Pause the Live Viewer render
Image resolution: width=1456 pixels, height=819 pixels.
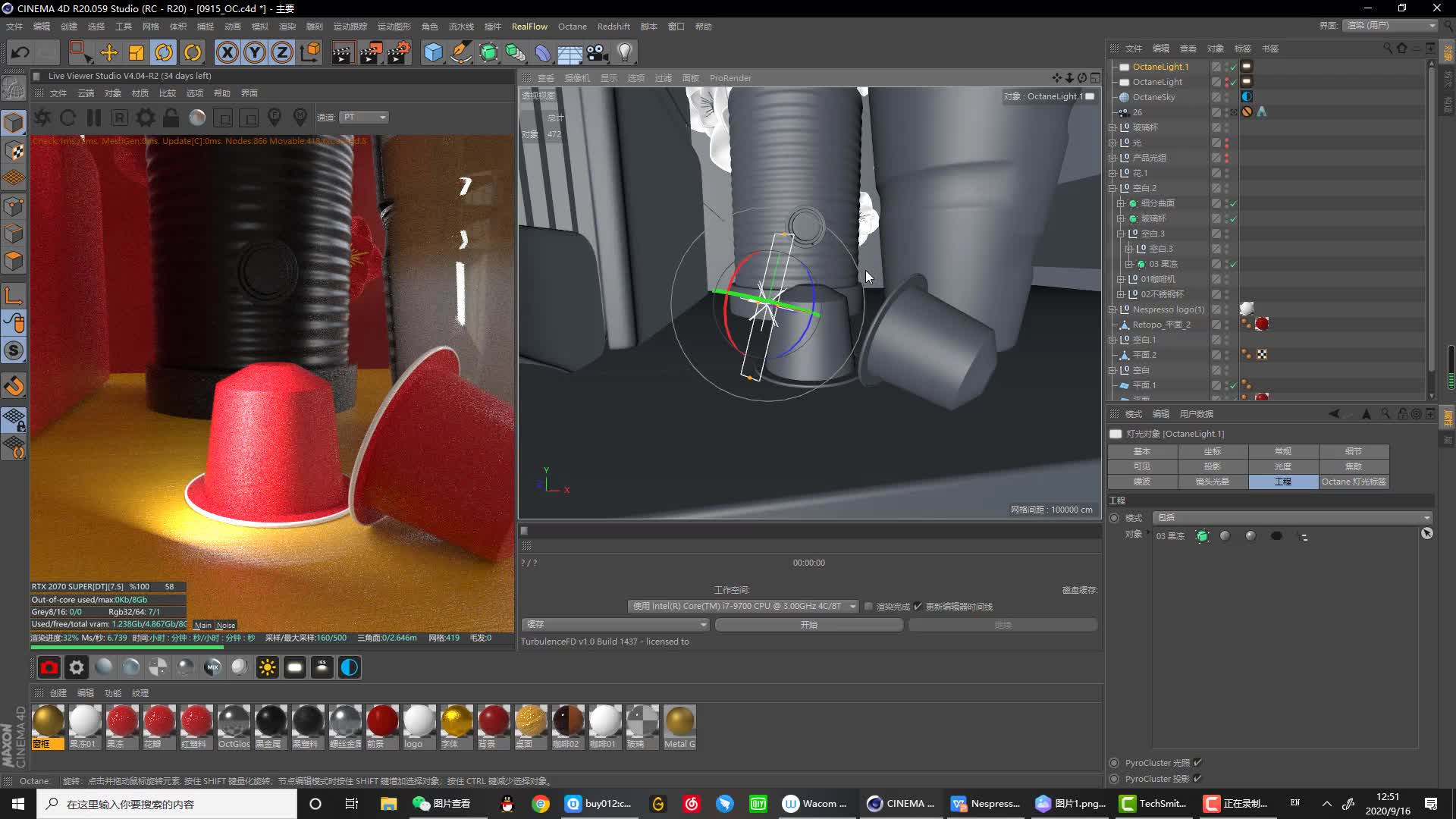(x=94, y=118)
